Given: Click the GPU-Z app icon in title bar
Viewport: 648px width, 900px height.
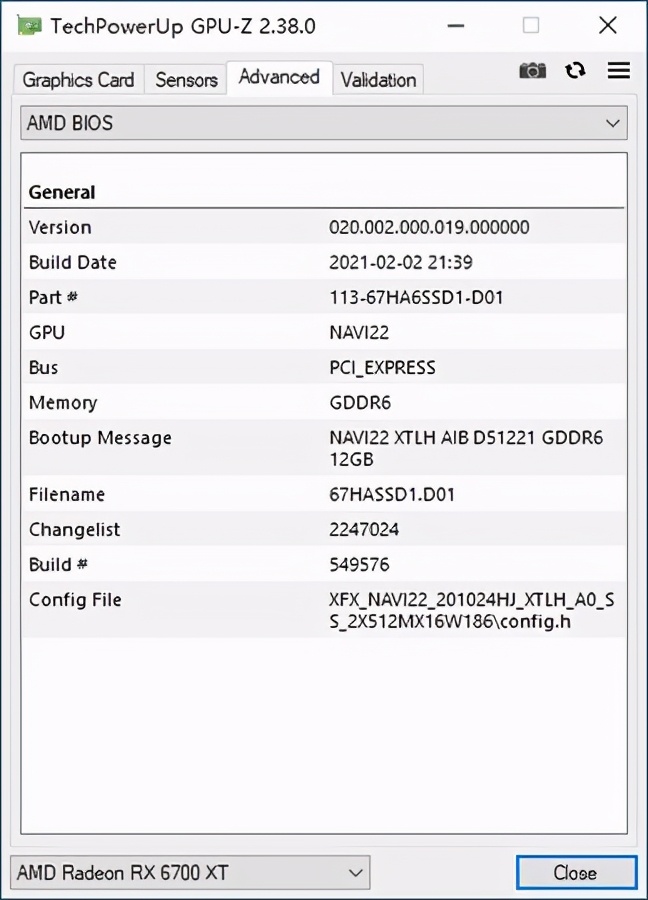Looking at the screenshot, I should coord(29,25).
